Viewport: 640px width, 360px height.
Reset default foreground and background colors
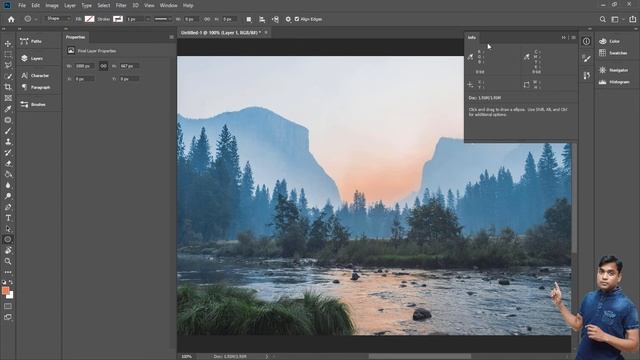tap(4, 282)
